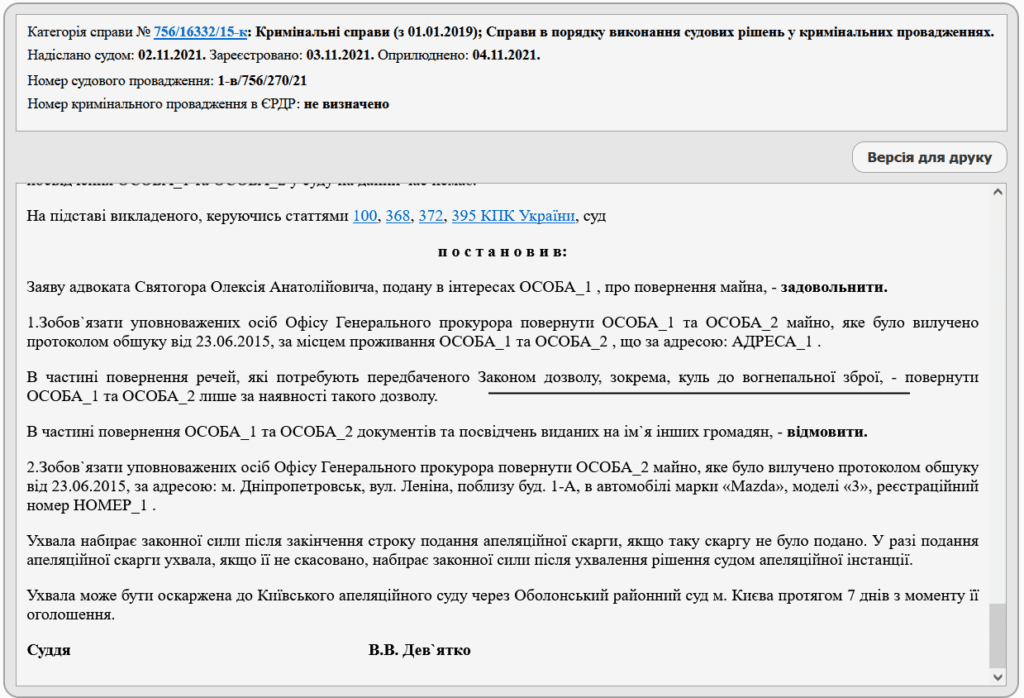1024x698 pixels.
Task: Open the 395 КПК України link
Action: click(513, 216)
